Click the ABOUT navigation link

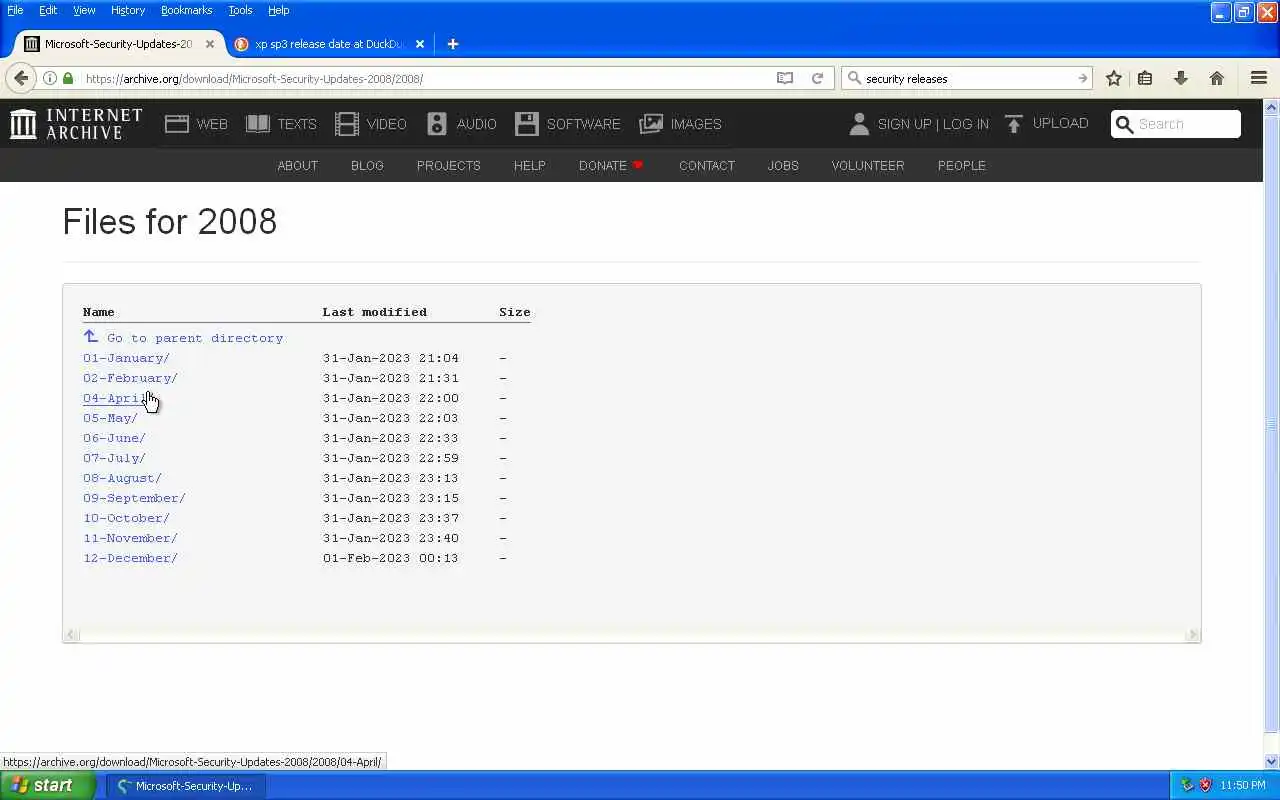click(x=297, y=166)
